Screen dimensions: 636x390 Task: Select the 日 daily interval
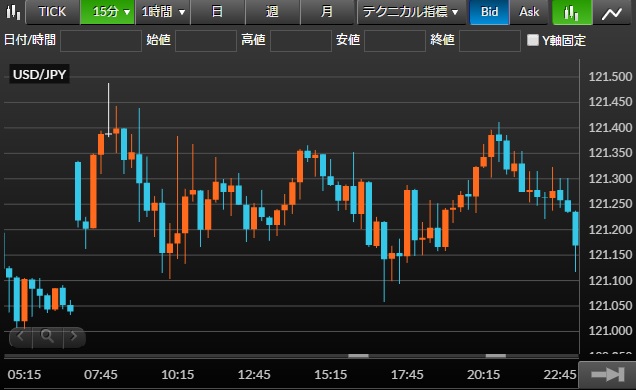[x=218, y=12]
